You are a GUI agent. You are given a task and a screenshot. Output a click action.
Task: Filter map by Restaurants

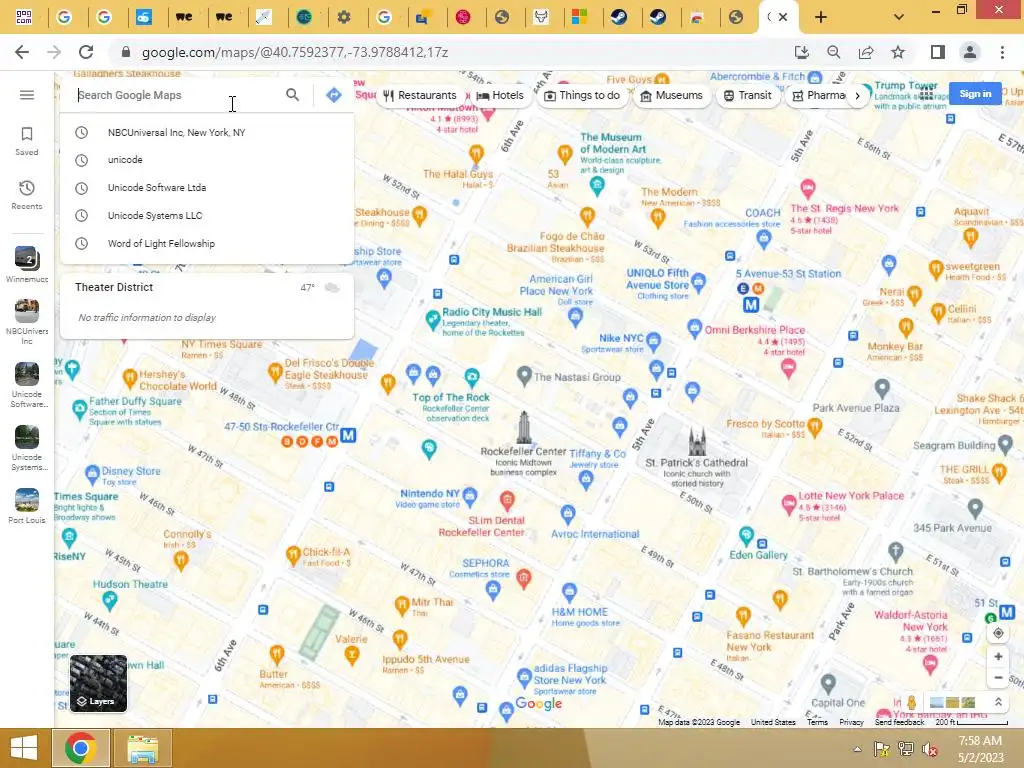(420, 95)
